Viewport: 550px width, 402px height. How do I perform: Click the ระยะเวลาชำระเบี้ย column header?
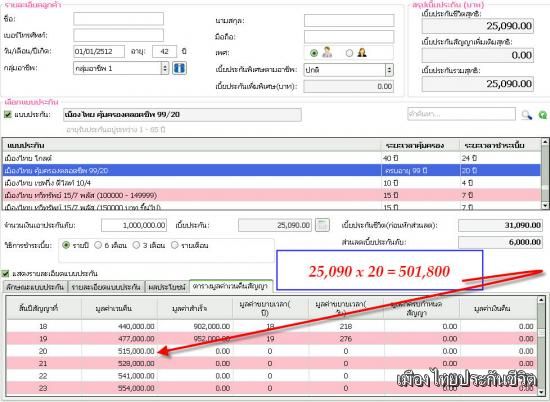coord(500,145)
